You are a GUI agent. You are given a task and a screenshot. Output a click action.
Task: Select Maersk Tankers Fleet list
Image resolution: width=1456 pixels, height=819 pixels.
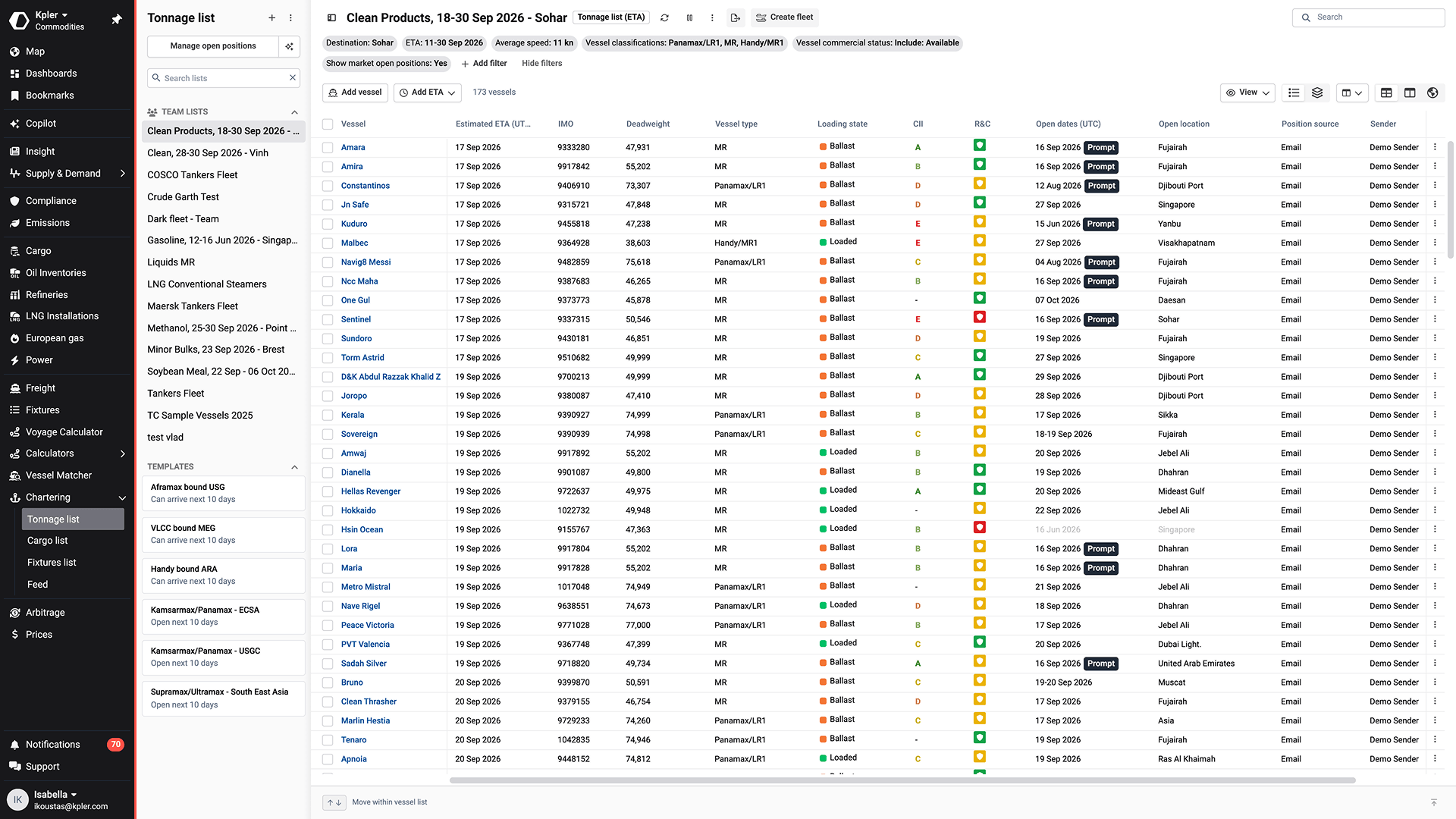(x=193, y=306)
